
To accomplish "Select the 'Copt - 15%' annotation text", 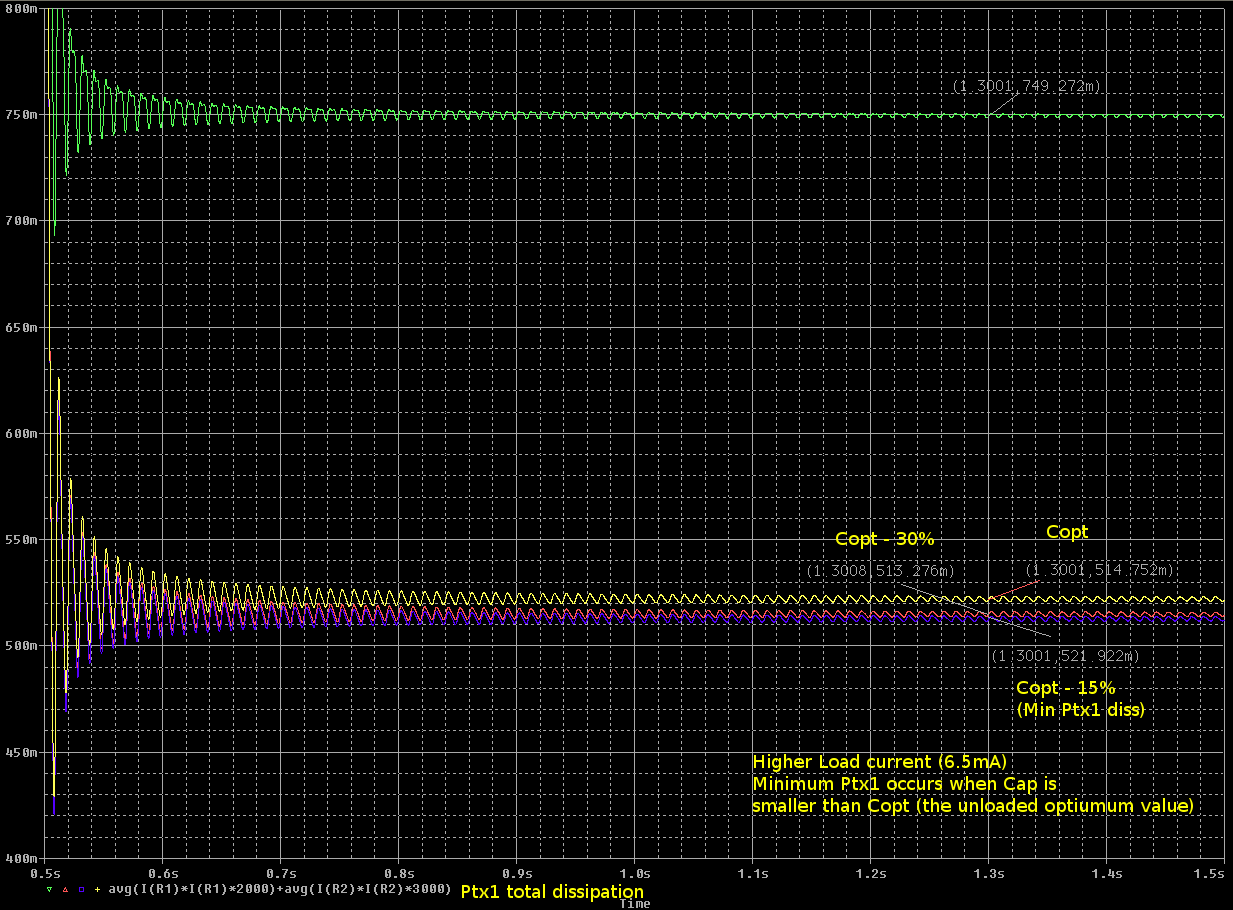I will [x=1065, y=688].
